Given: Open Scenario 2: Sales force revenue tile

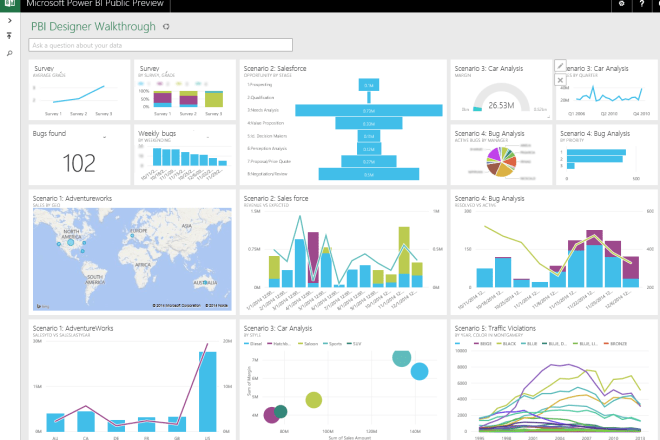Looking at the screenshot, I should 343,252.
